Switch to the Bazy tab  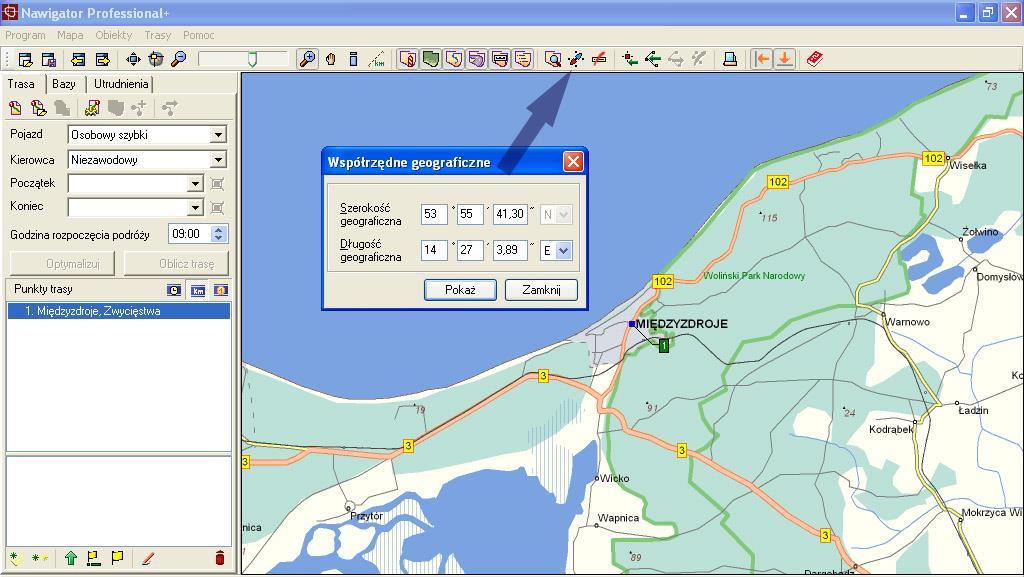64,84
